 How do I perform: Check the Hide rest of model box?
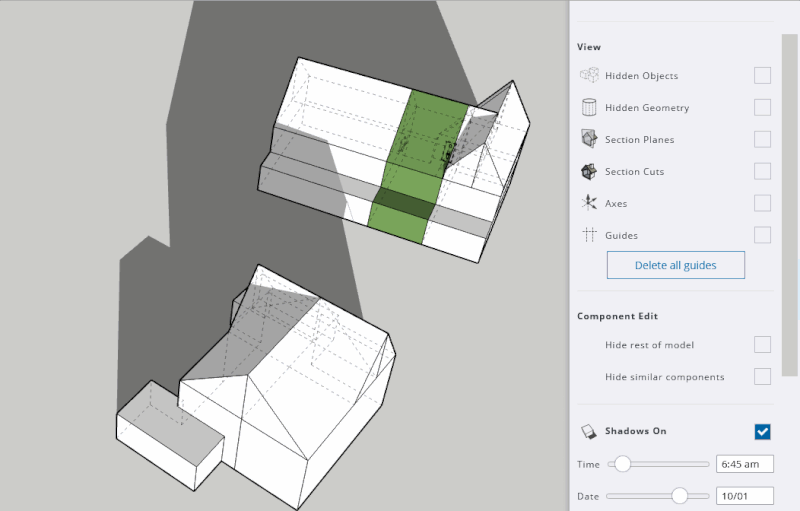762,345
